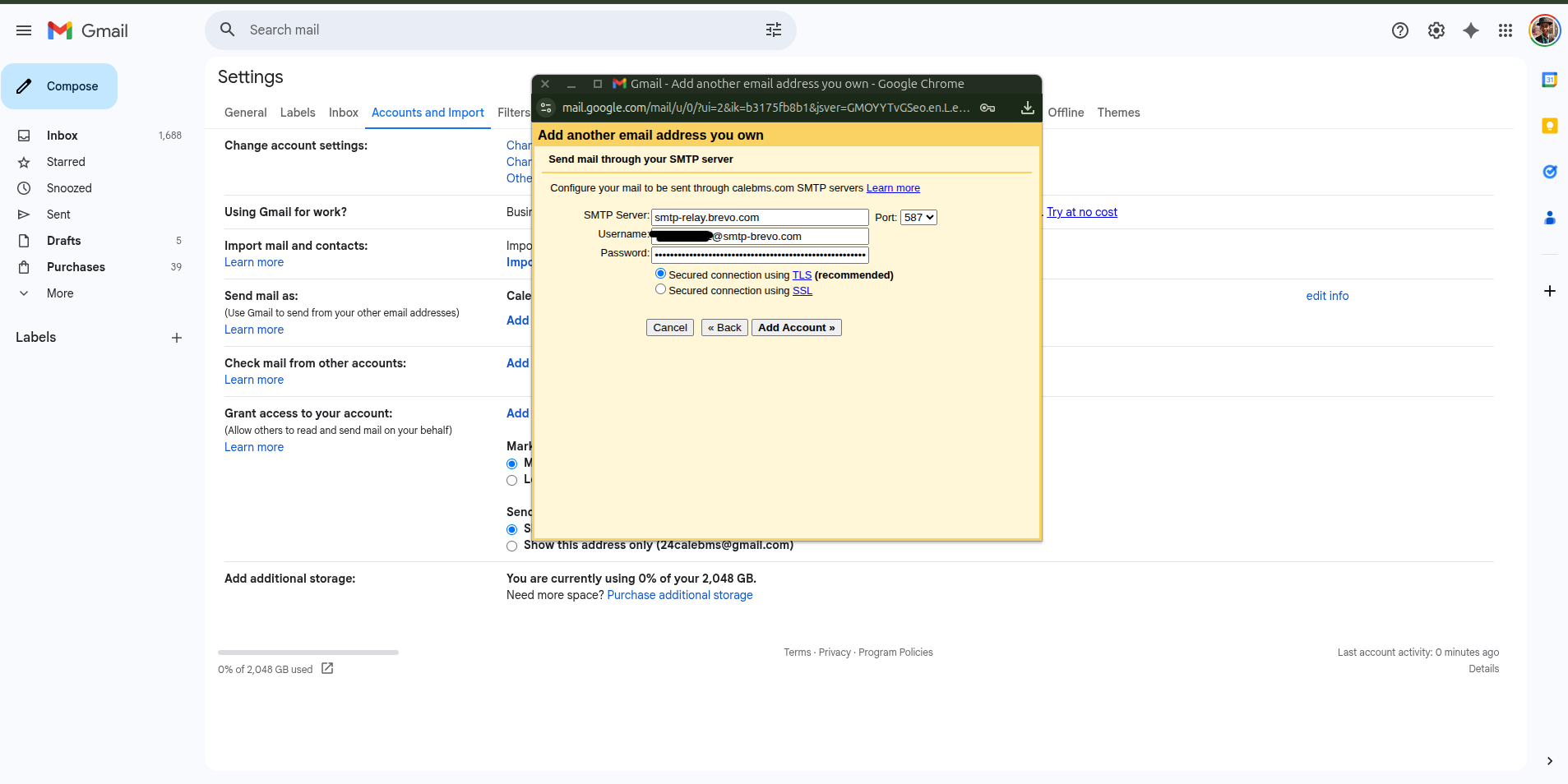The width and height of the screenshot is (1568, 784).
Task: Open Google Keep in the side panel
Action: 1550,126
